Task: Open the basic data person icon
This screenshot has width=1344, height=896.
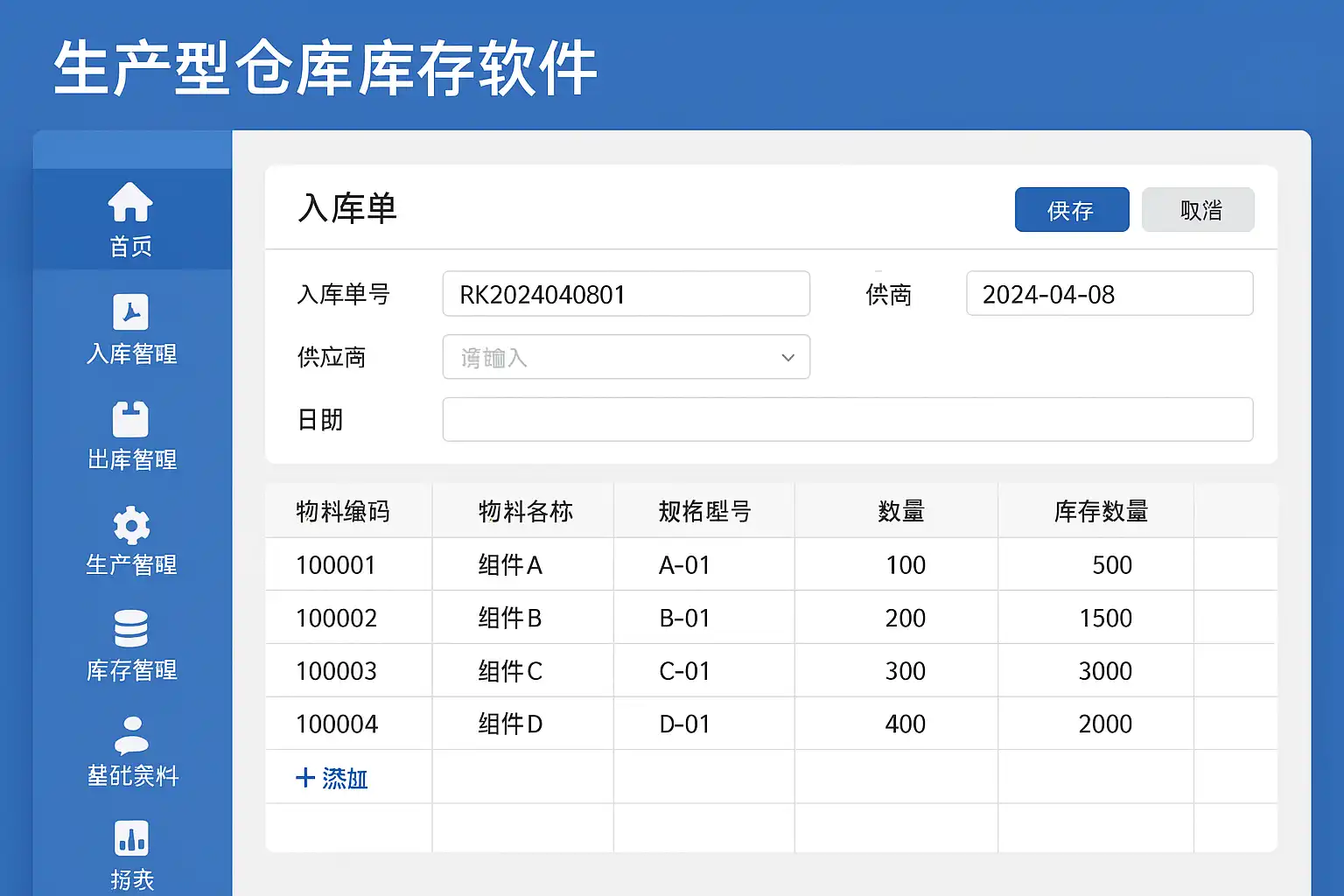Action: 131,735
